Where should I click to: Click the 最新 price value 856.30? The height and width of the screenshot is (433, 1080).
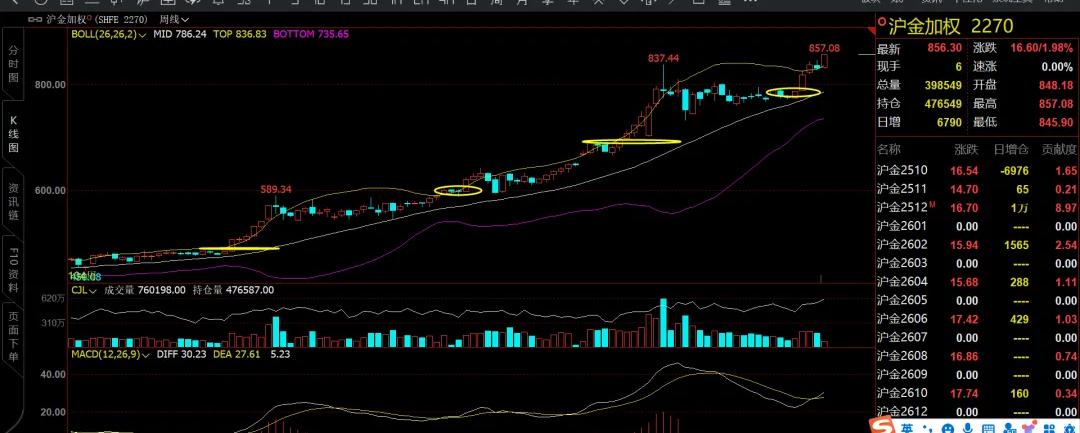pos(944,49)
